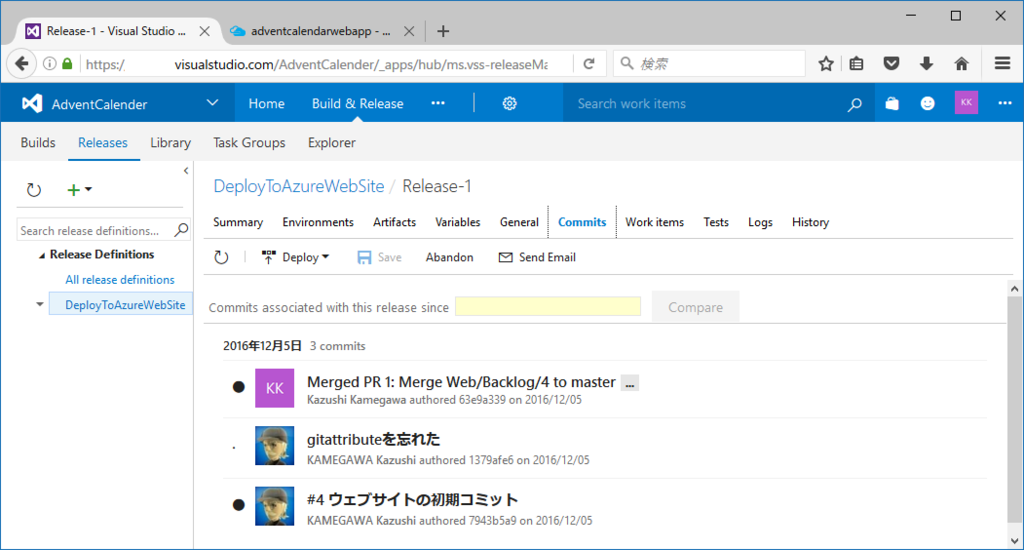Click the work item search magnifier icon
This screenshot has width=1024, height=550.
point(854,104)
